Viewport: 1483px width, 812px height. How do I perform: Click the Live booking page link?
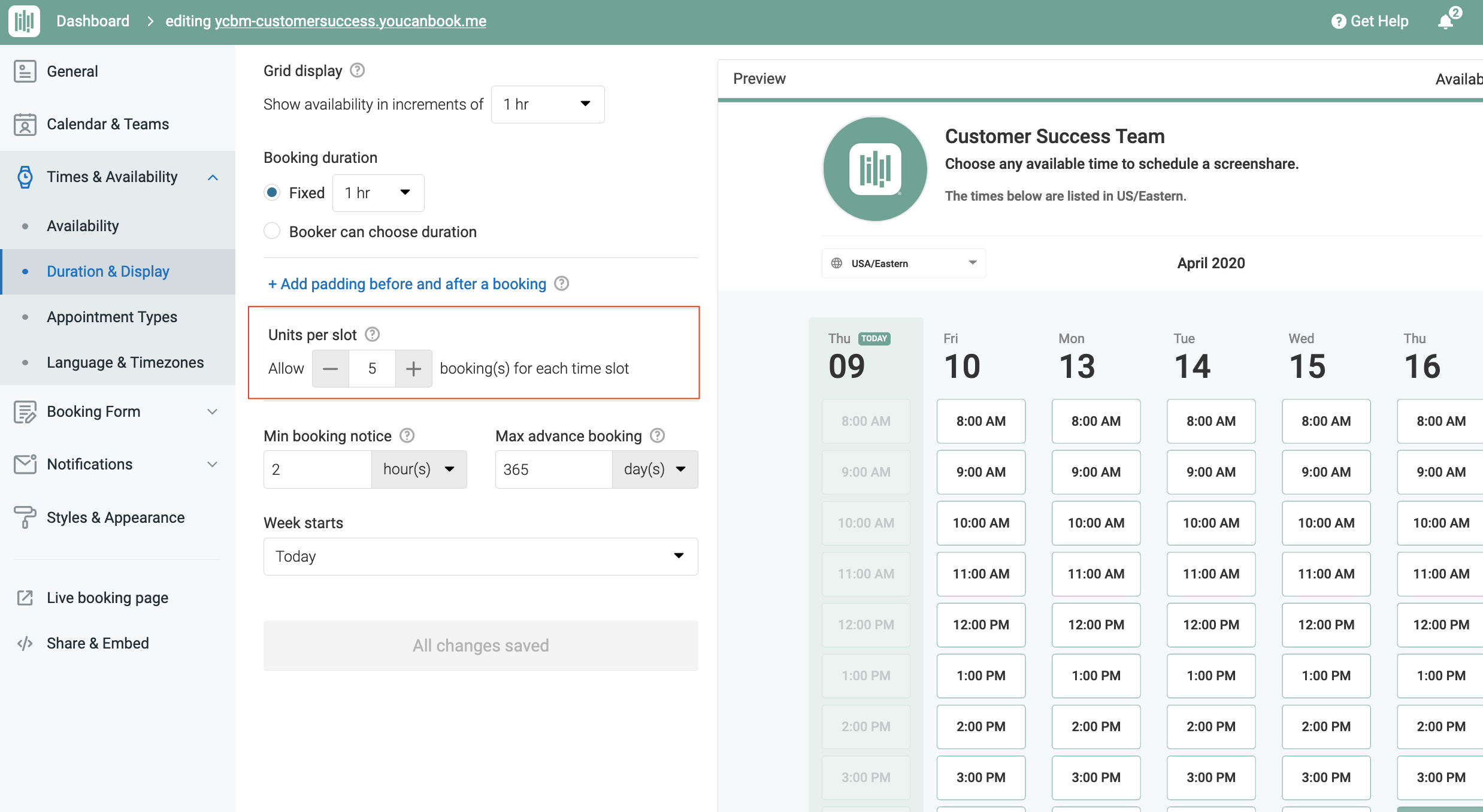[x=107, y=598]
